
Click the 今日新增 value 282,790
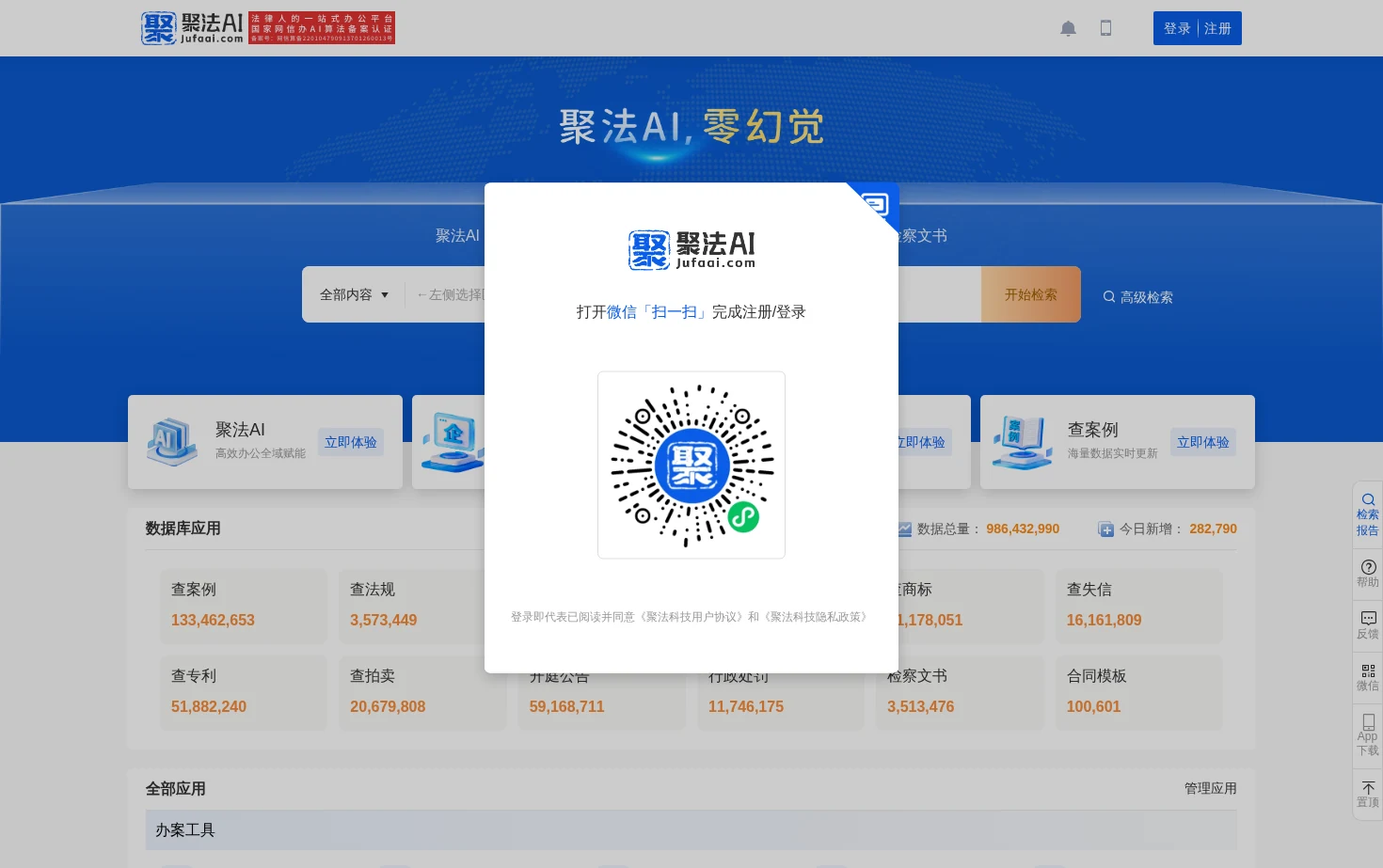click(x=1213, y=529)
